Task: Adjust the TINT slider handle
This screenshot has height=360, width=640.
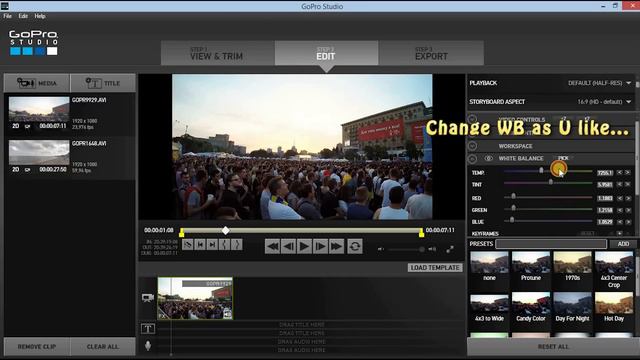Action: 551,182
